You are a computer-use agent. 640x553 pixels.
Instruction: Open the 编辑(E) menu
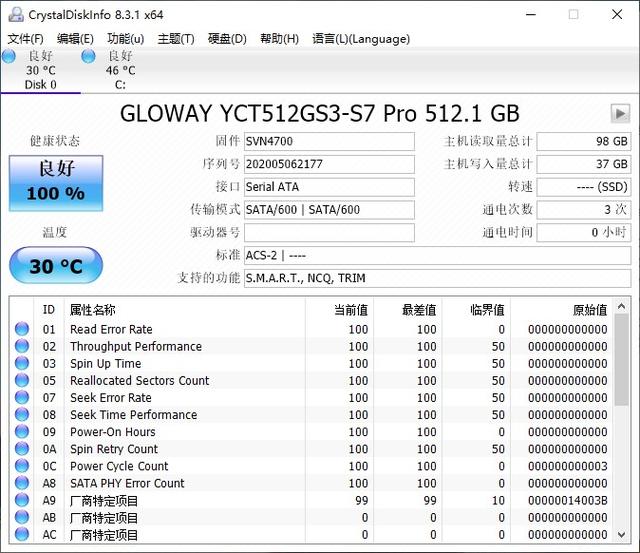click(x=75, y=39)
